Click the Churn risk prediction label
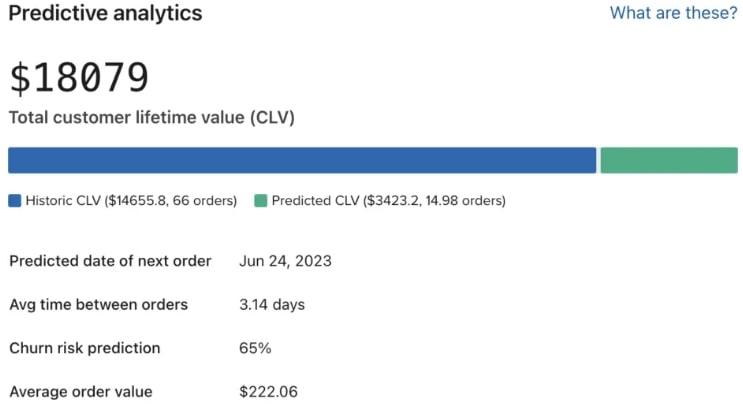The image size is (743, 416). [x=84, y=348]
